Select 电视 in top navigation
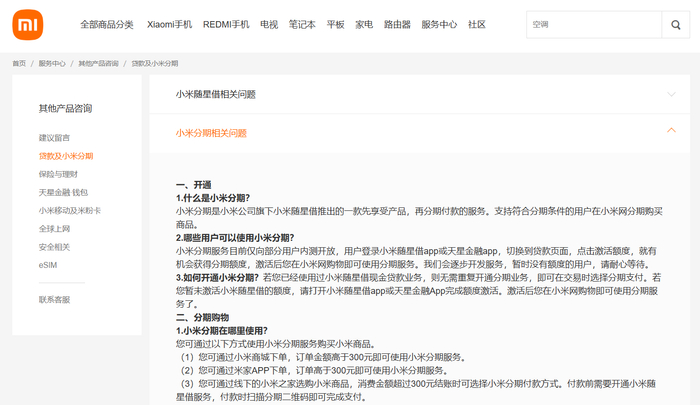Image resolution: width=700 pixels, height=405 pixels. [269, 25]
